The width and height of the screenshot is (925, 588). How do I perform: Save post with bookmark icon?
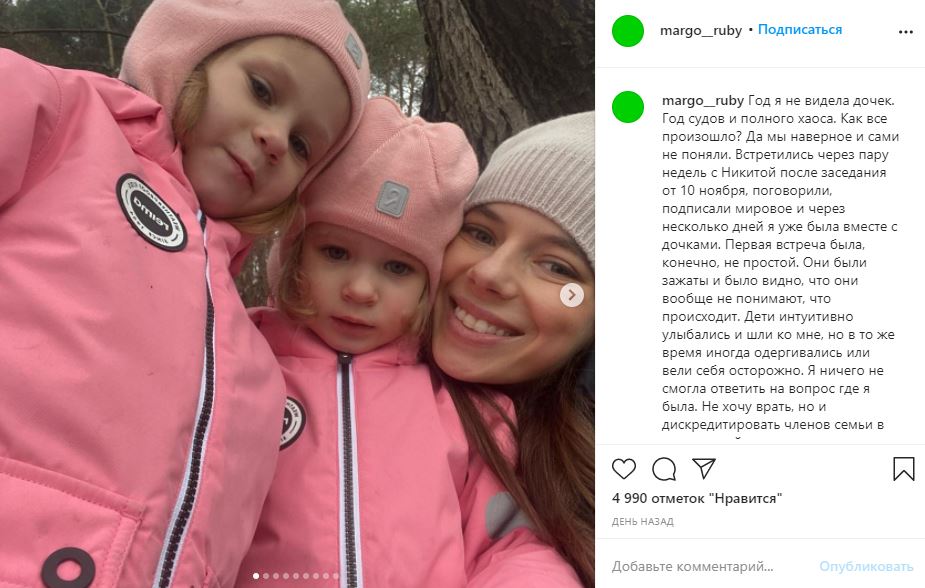[x=903, y=469]
